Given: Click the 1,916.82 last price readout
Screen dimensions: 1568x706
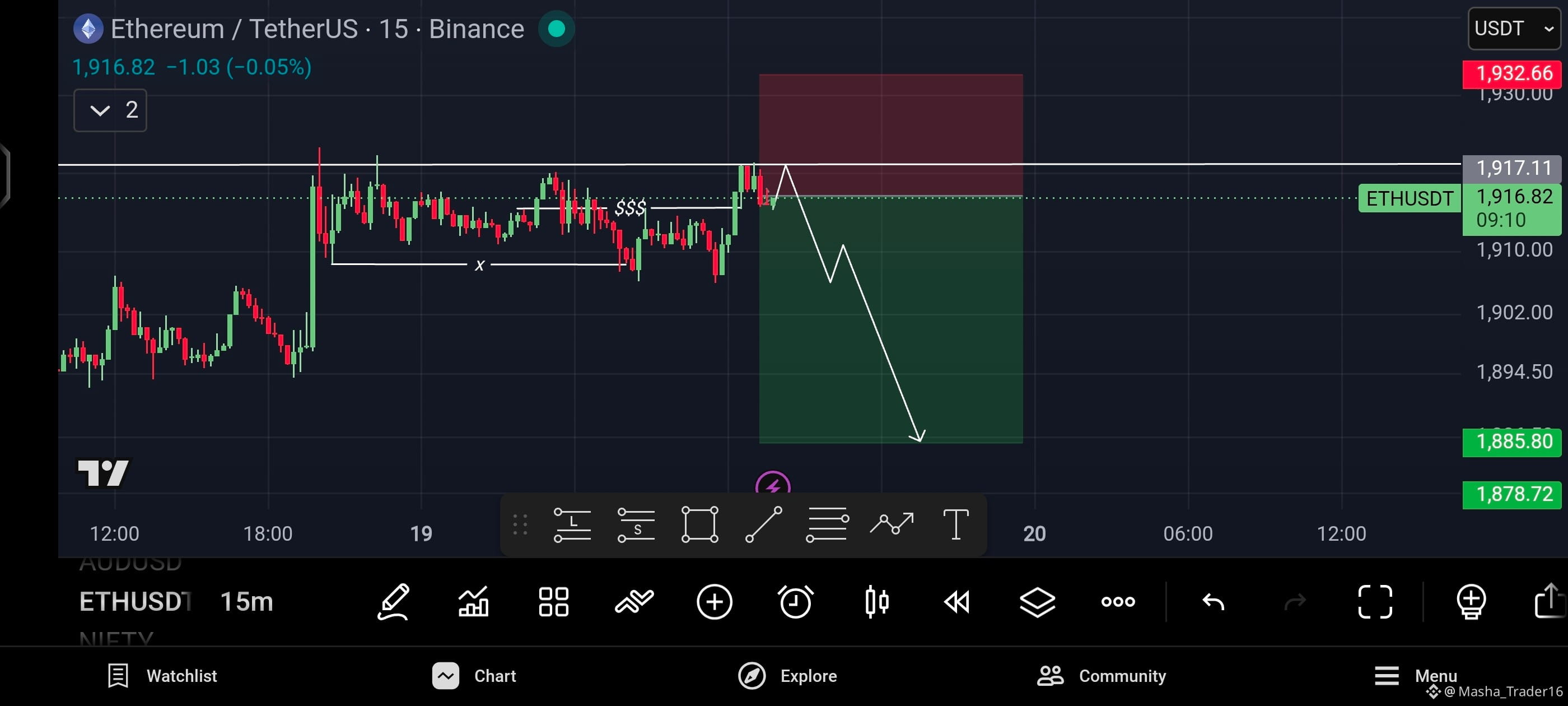Looking at the screenshot, I should (x=113, y=67).
